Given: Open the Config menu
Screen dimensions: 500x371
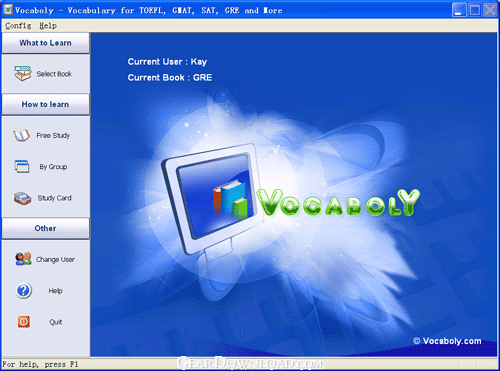Looking at the screenshot, I should (18, 26).
